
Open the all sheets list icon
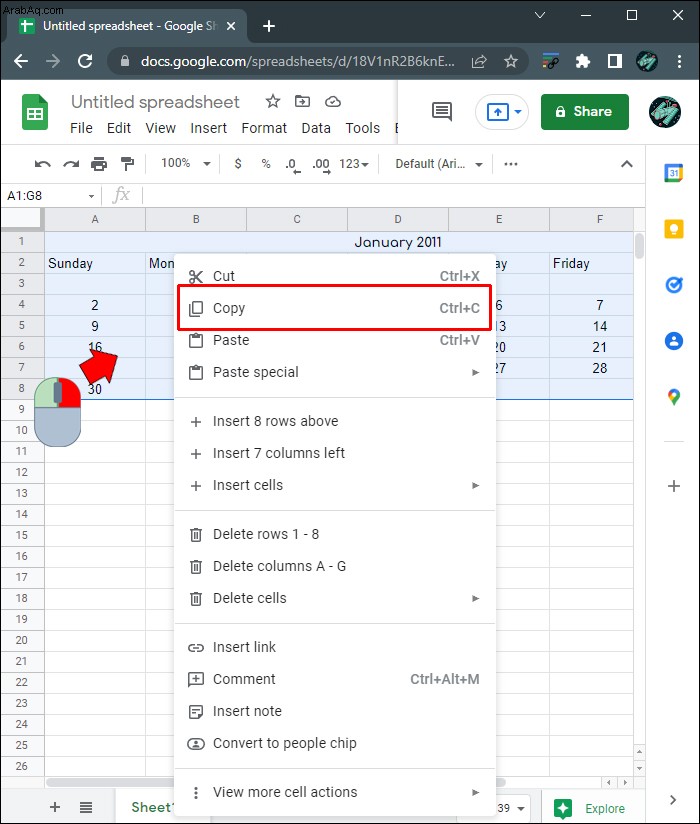click(86, 807)
